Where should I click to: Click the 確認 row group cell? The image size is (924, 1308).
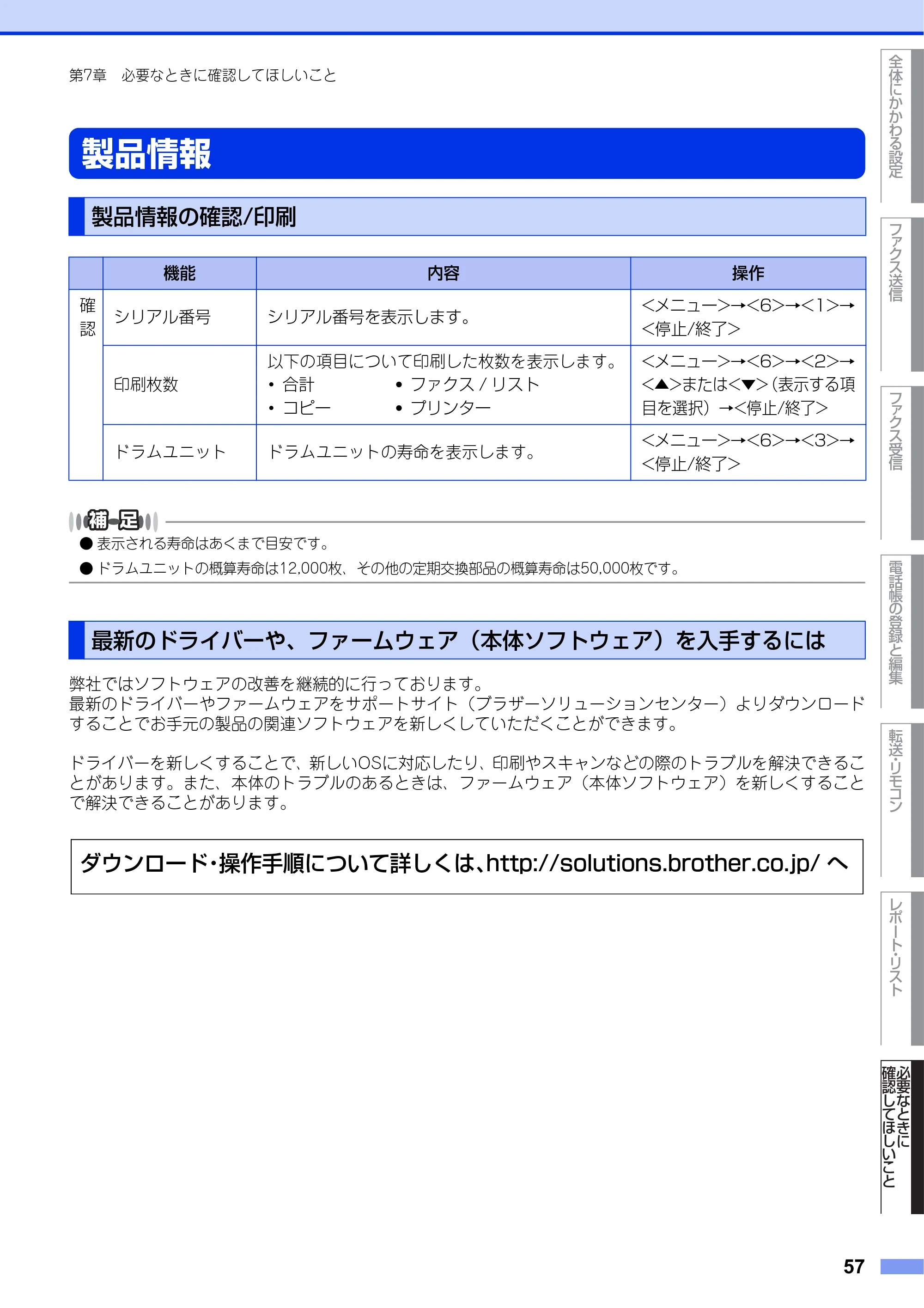[x=86, y=385]
